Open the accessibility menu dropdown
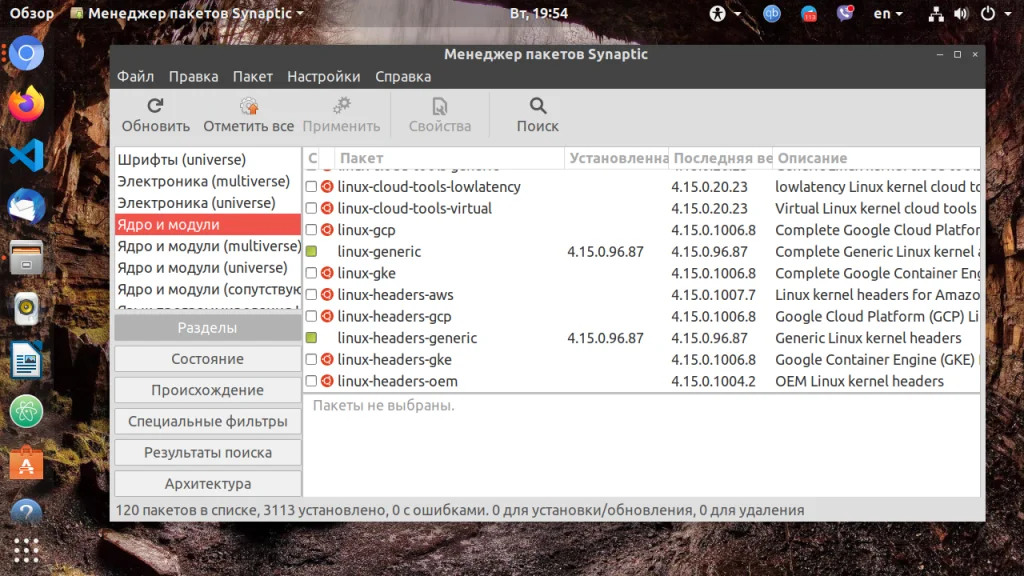Image resolution: width=1024 pixels, height=576 pixels. (725, 13)
